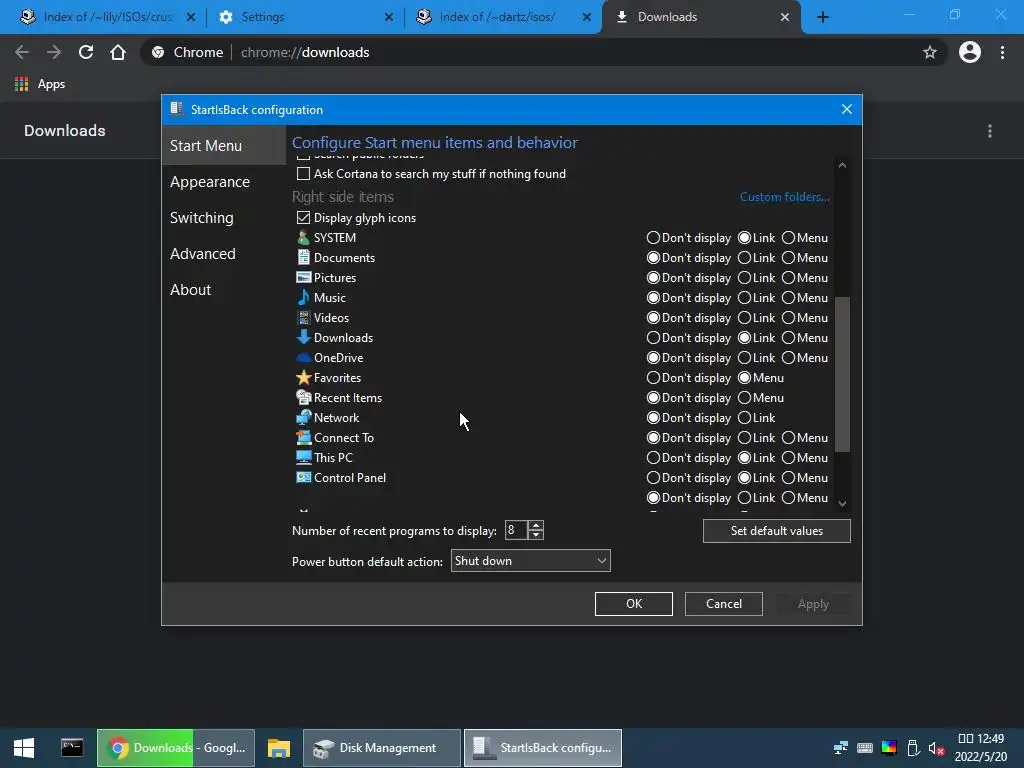
Task: Set Downloads to Menu
Action: point(788,338)
